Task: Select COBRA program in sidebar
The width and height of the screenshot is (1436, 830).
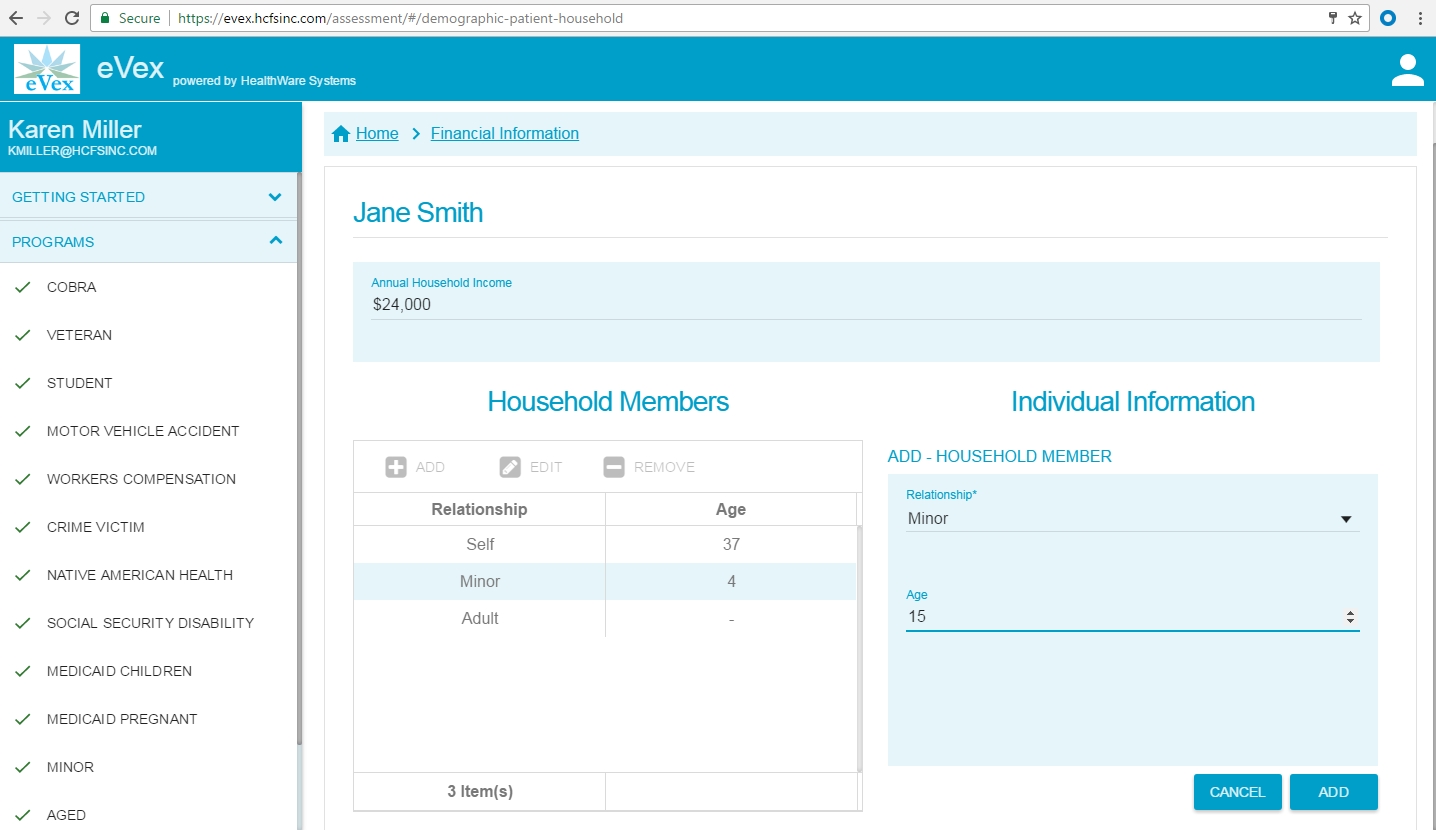Action: tap(72, 287)
